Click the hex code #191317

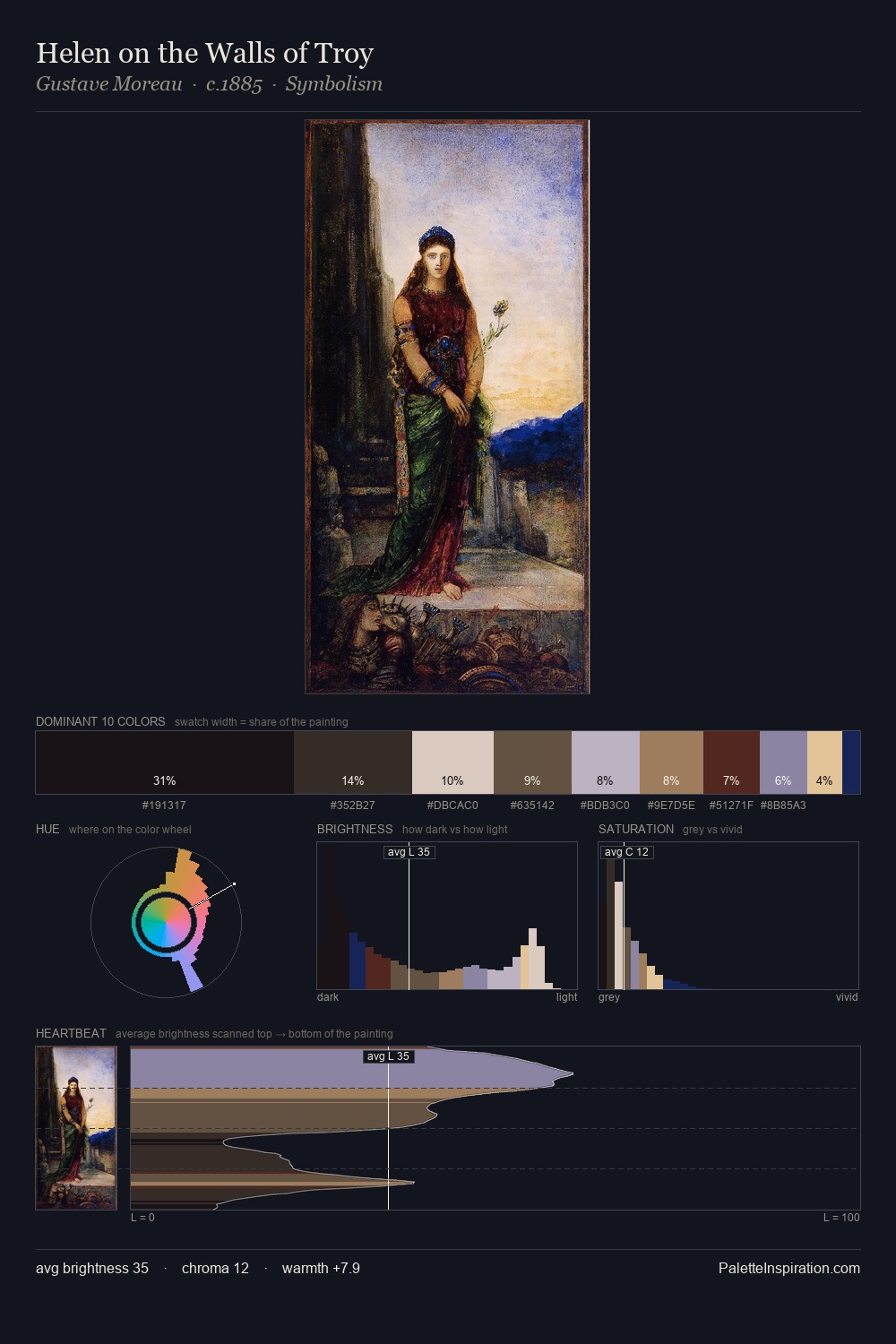[x=164, y=806]
